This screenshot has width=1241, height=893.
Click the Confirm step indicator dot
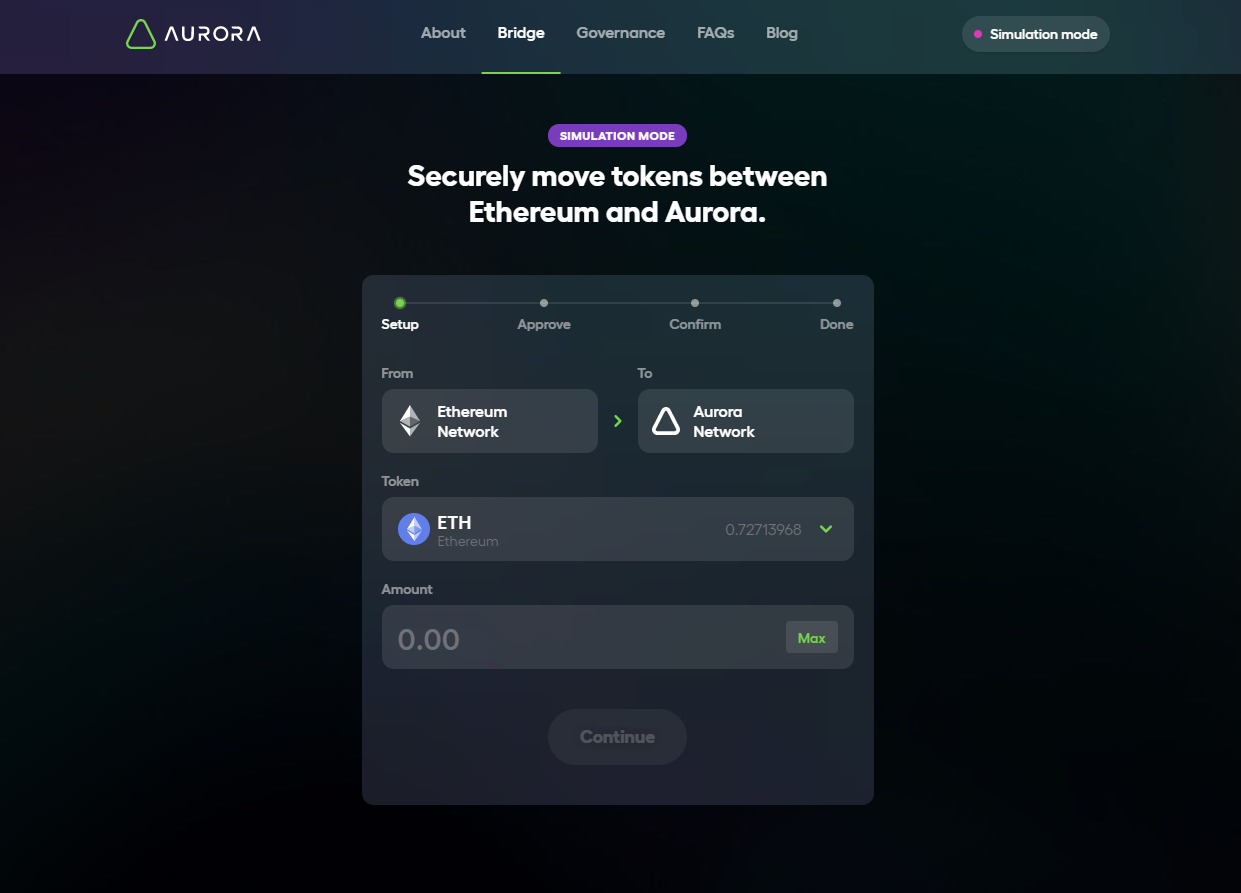pos(695,303)
